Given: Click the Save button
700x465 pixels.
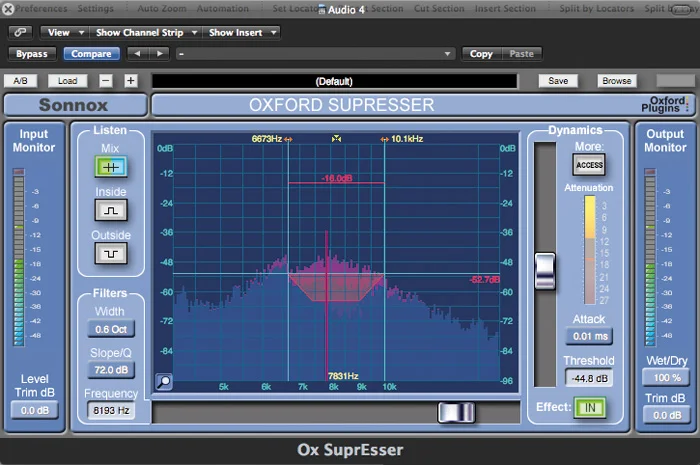Looking at the screenshot, I should tap(558, 81).
